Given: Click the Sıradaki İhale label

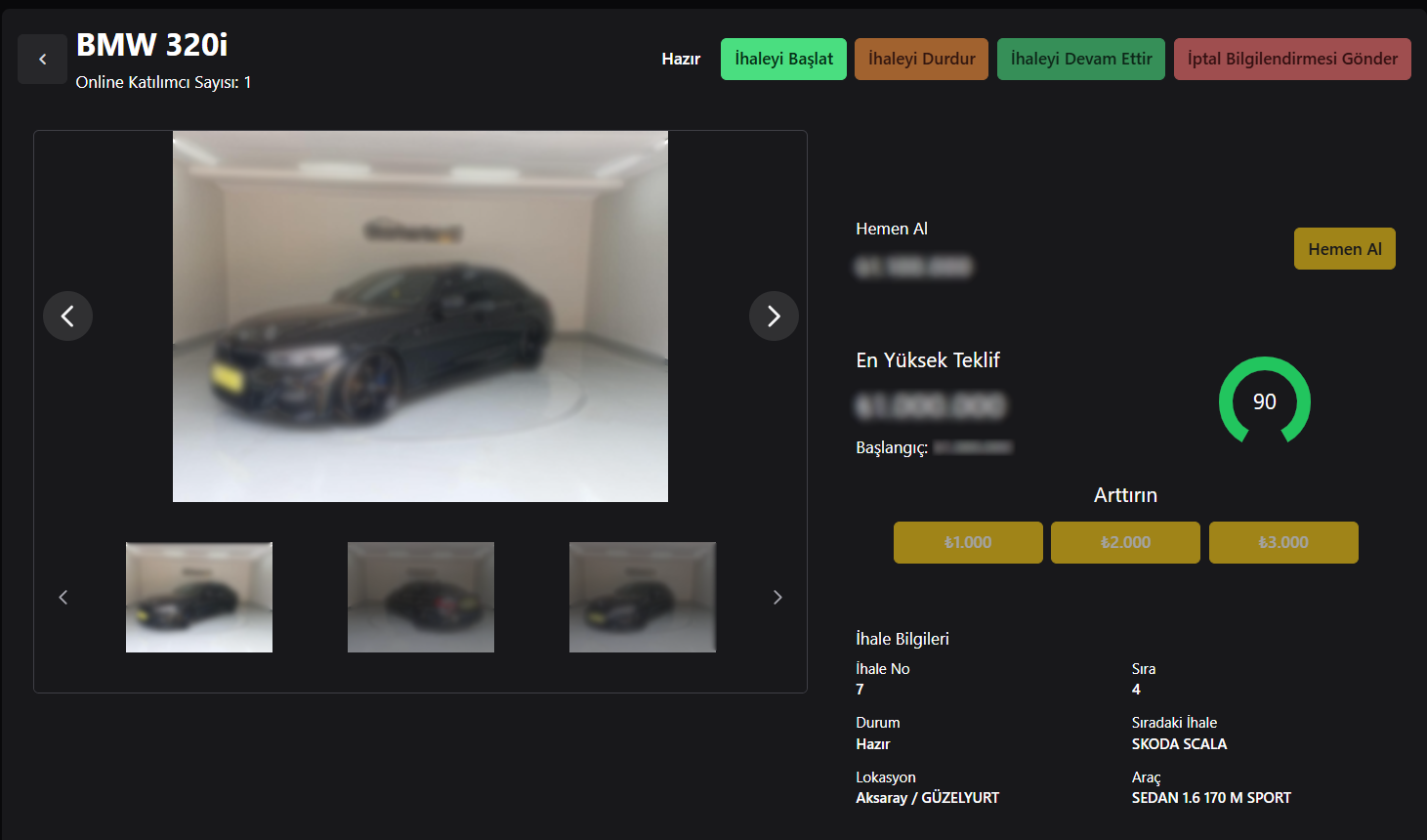Looking at the screenshot, I should (1174, 723).
